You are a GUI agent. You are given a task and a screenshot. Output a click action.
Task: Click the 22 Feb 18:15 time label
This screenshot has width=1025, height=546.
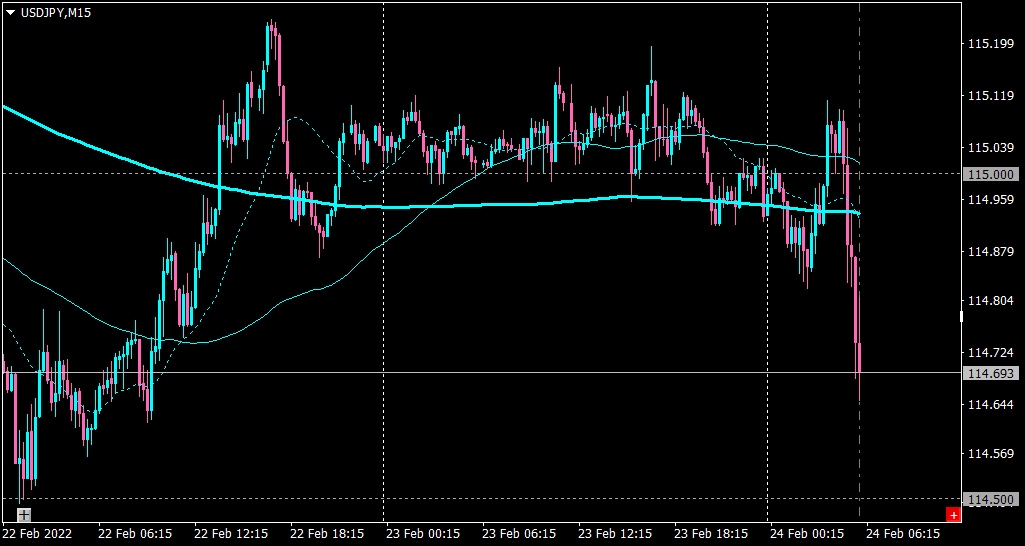coord(328,534)
